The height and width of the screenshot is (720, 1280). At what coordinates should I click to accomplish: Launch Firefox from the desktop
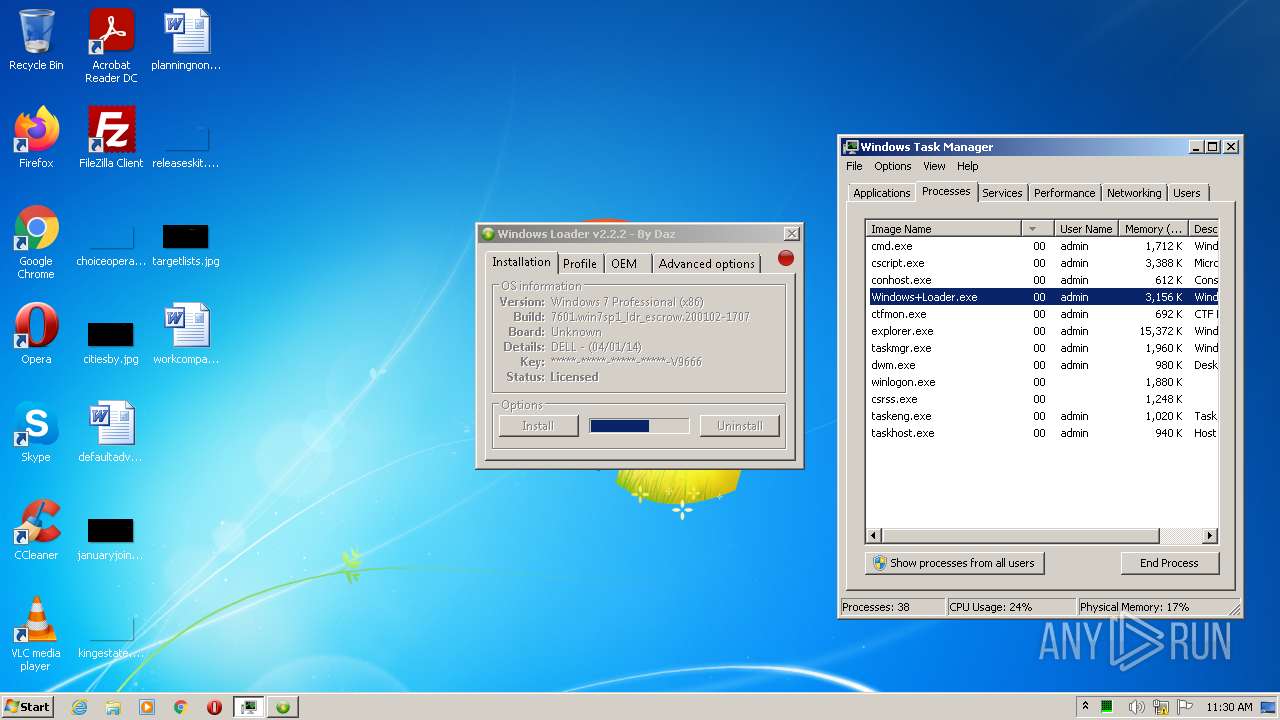pos(36,138)
